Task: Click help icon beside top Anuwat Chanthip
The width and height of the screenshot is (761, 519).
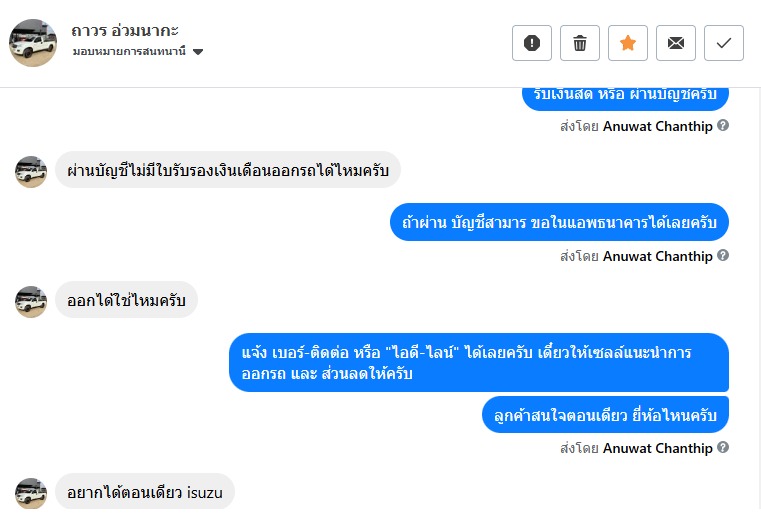Action: [x=723, y=126]
